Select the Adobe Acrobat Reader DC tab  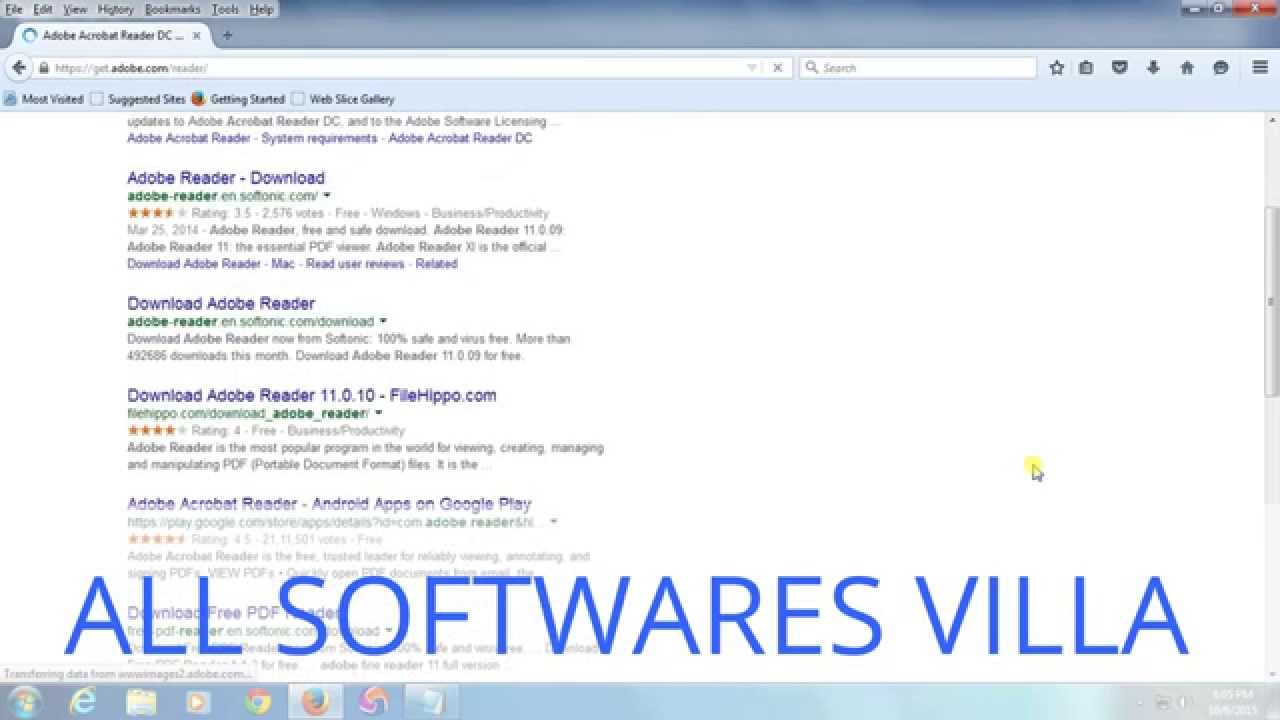pyautogui.click(x=111, y=35)
